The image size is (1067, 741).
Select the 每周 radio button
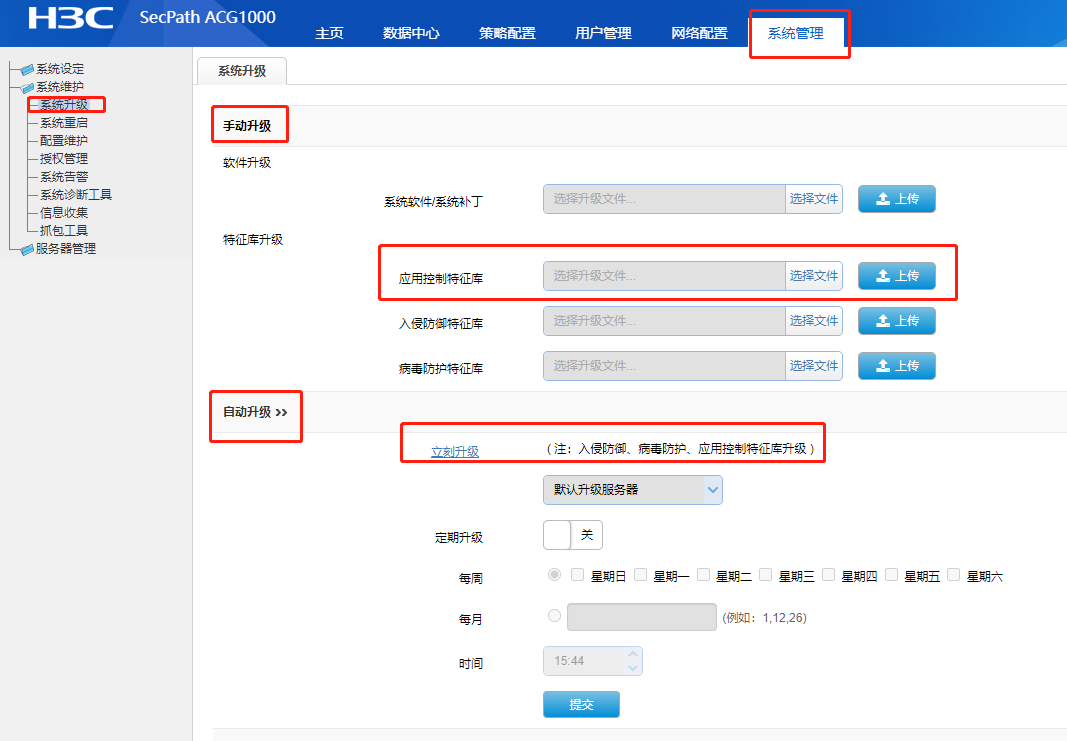coord(555,574)
